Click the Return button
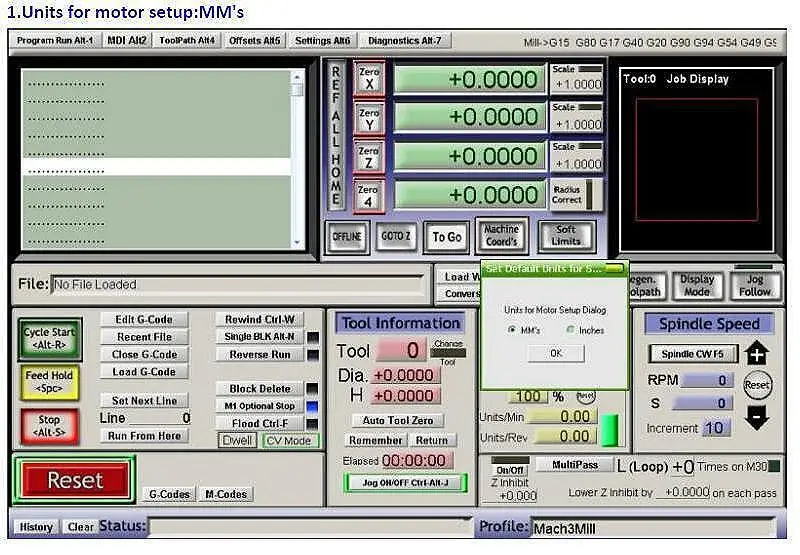Screen dimensions: 800x555 [x=432, y=440]
